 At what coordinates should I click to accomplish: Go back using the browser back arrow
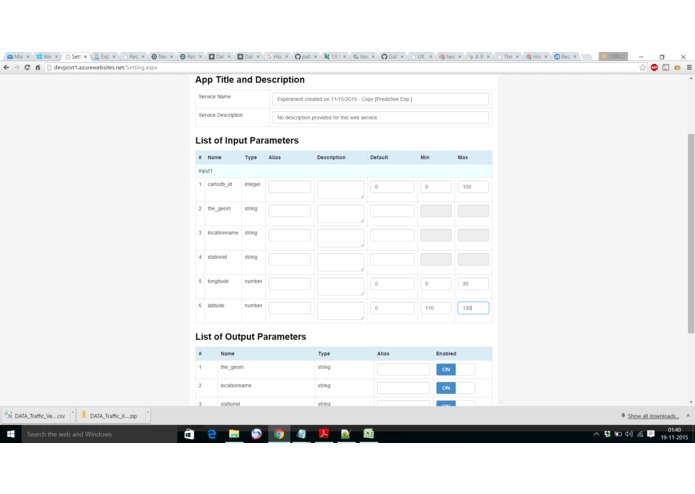(x=6, y=67)
